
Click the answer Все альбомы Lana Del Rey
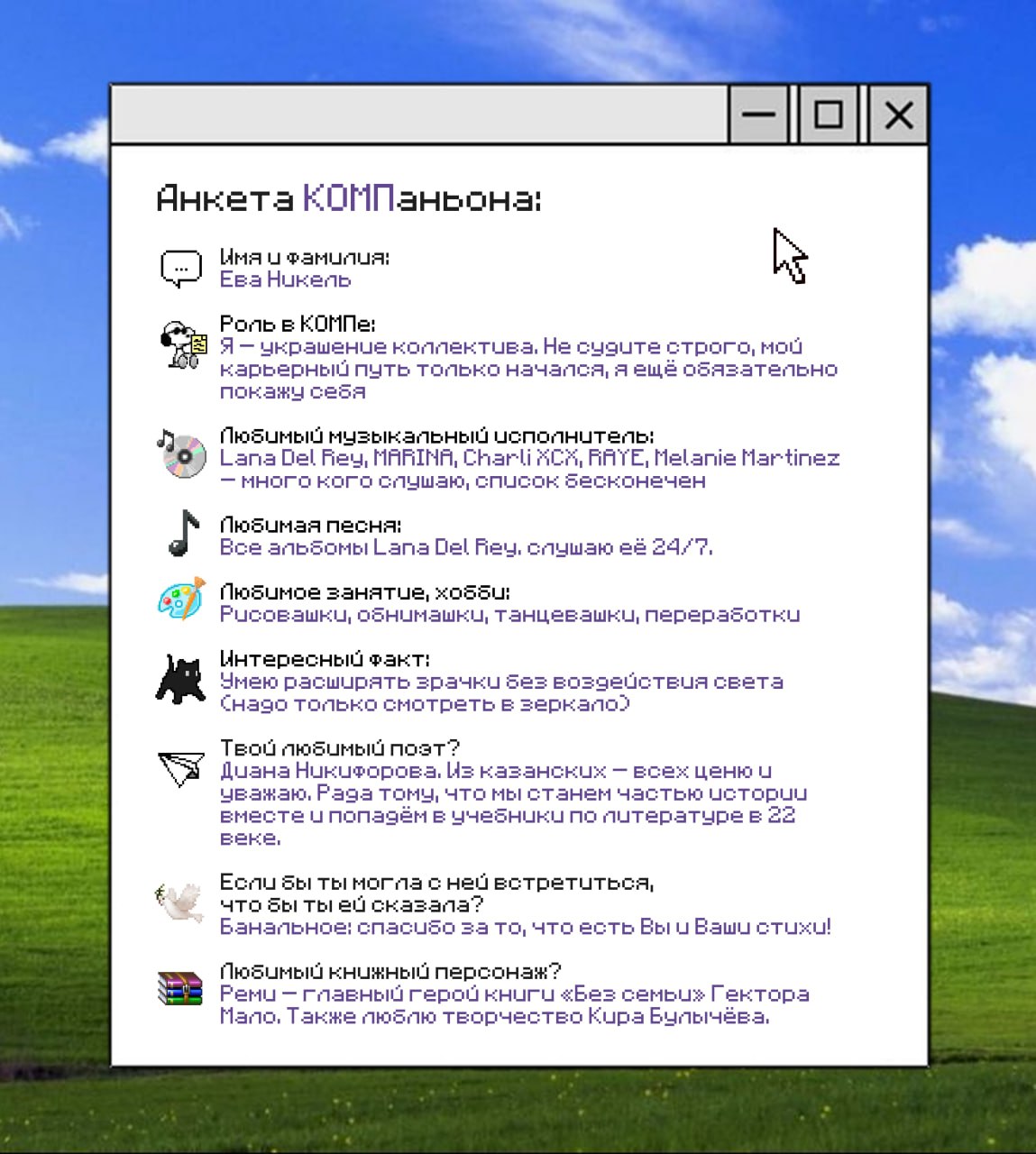[466, 547]
